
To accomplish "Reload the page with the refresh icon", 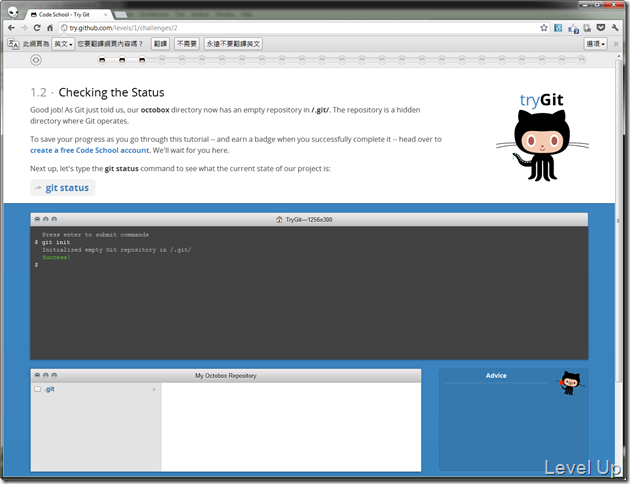I will pos(37,28).
